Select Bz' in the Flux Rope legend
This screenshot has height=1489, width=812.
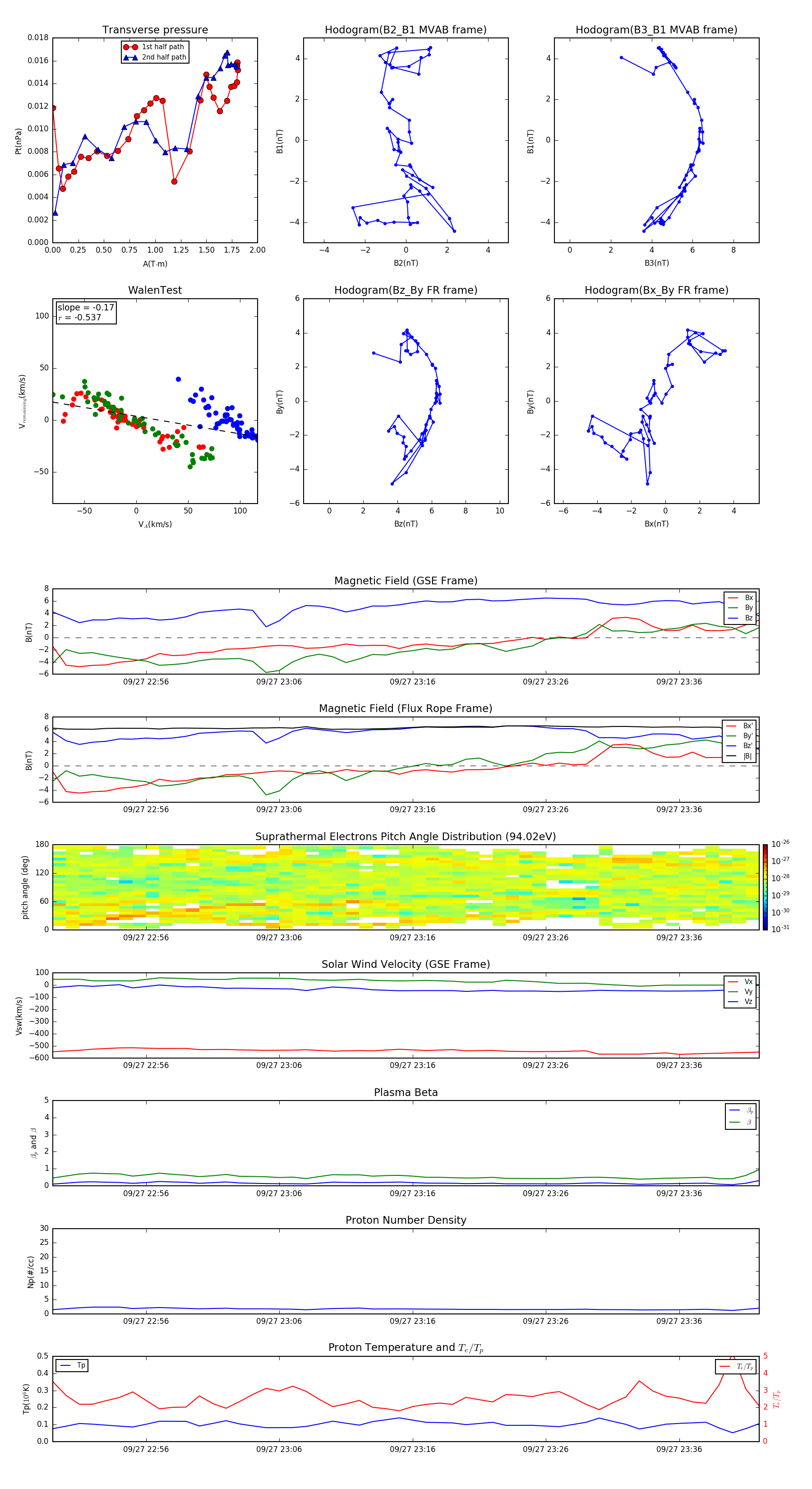coord(740,746)
